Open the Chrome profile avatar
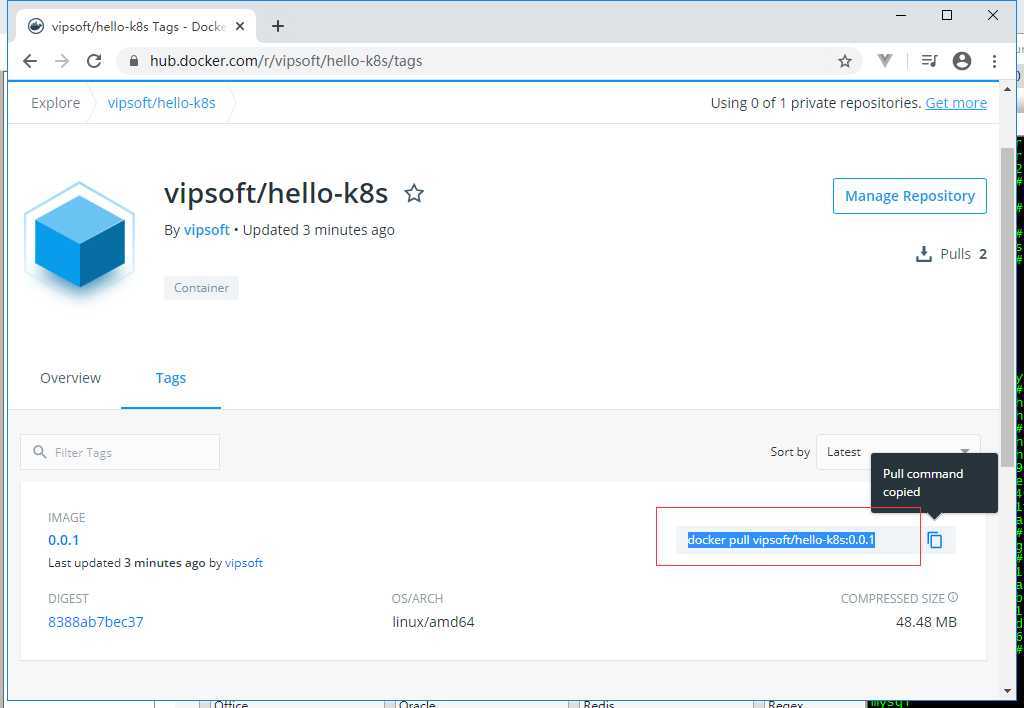 coord(962,61)
